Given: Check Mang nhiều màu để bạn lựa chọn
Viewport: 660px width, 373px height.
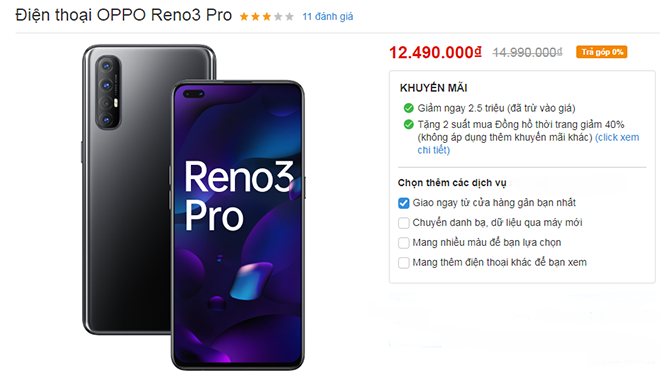Looking at the screenshot, I should [404, 242].
